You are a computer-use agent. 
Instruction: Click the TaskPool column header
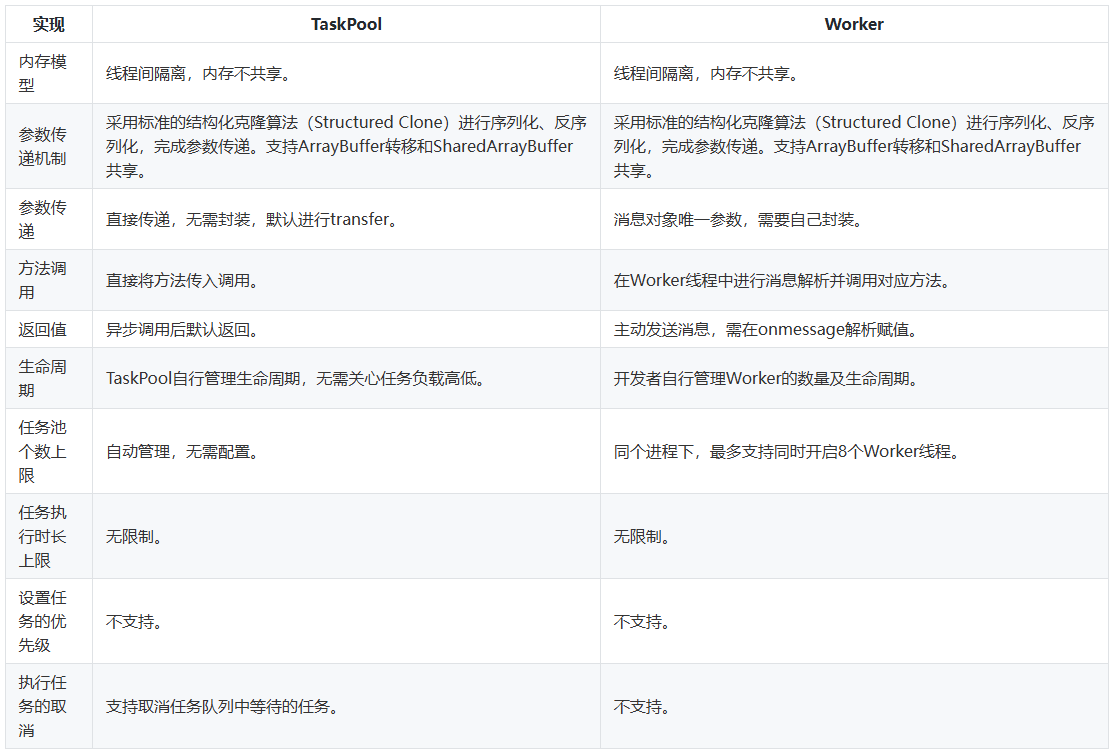(346, 24)
